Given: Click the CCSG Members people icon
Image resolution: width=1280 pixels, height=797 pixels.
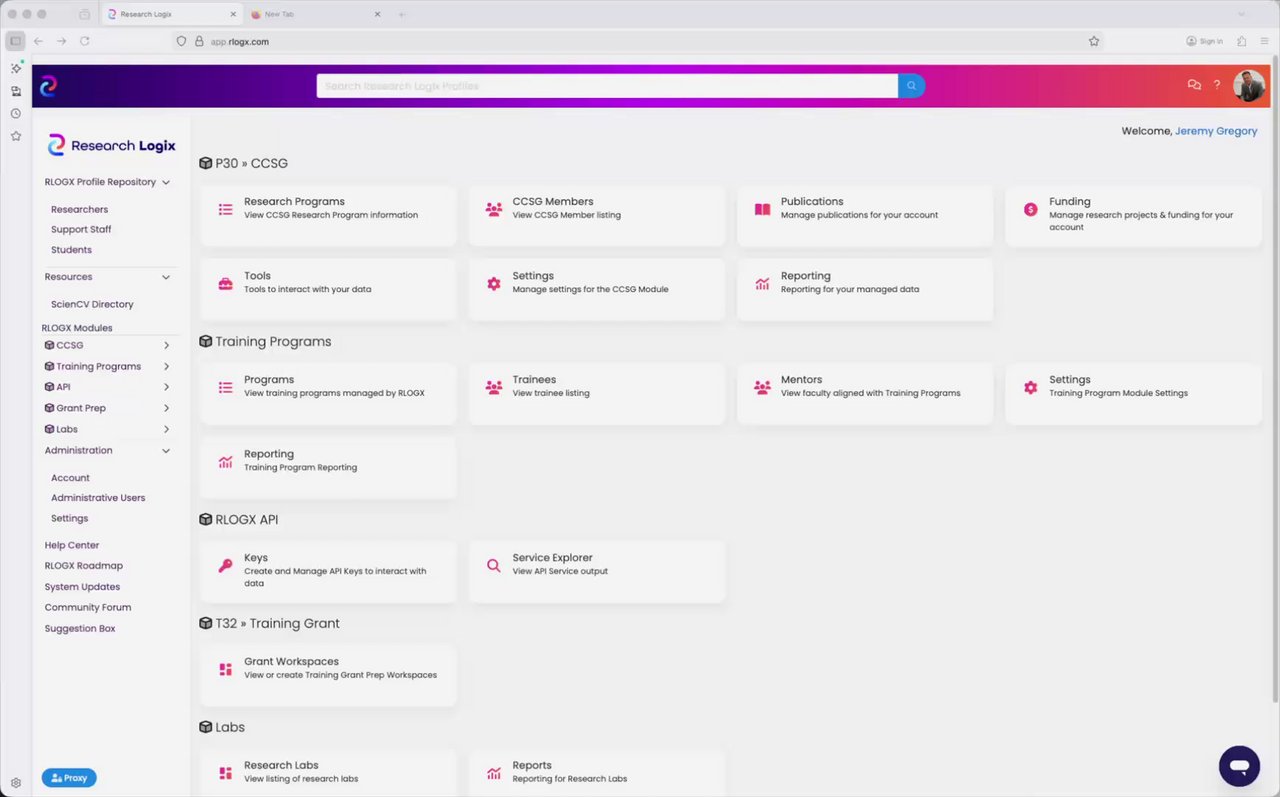Looking at the screenshot, I should 494,210.
